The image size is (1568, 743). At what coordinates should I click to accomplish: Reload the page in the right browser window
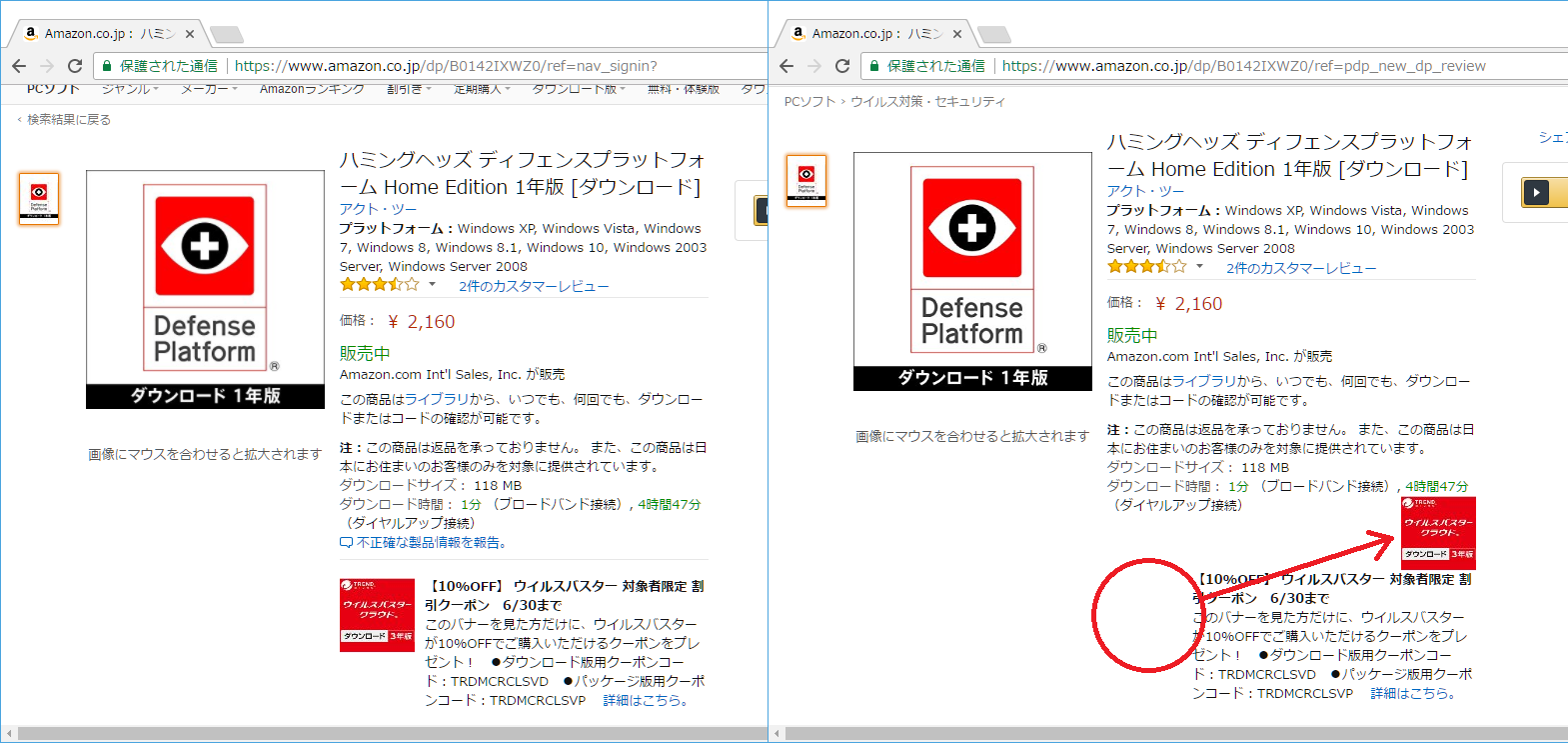tap(842, 66)
